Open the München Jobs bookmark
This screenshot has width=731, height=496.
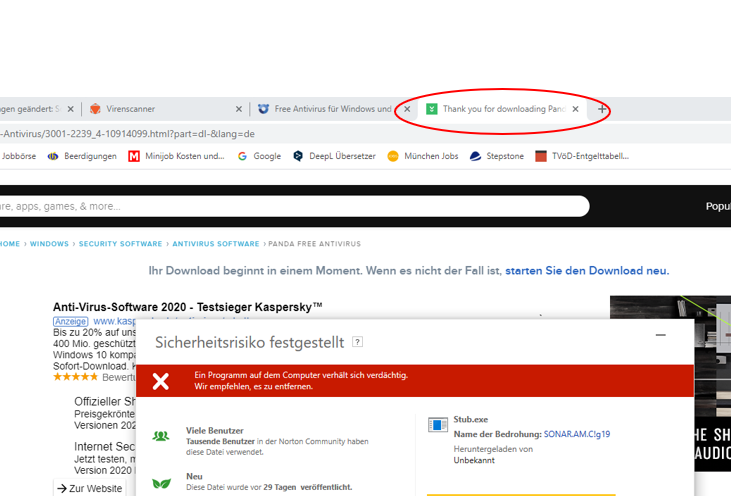[x=423, y=156]
